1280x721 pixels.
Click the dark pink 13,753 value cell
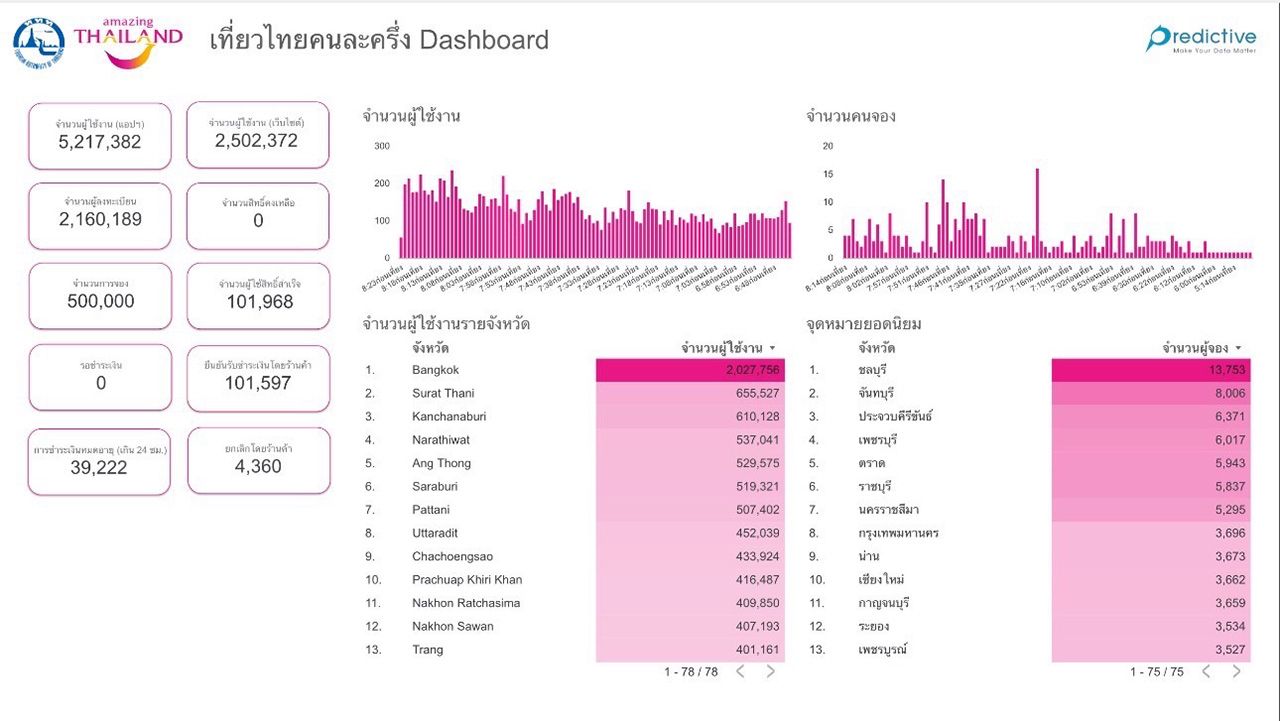point(1150,370)
